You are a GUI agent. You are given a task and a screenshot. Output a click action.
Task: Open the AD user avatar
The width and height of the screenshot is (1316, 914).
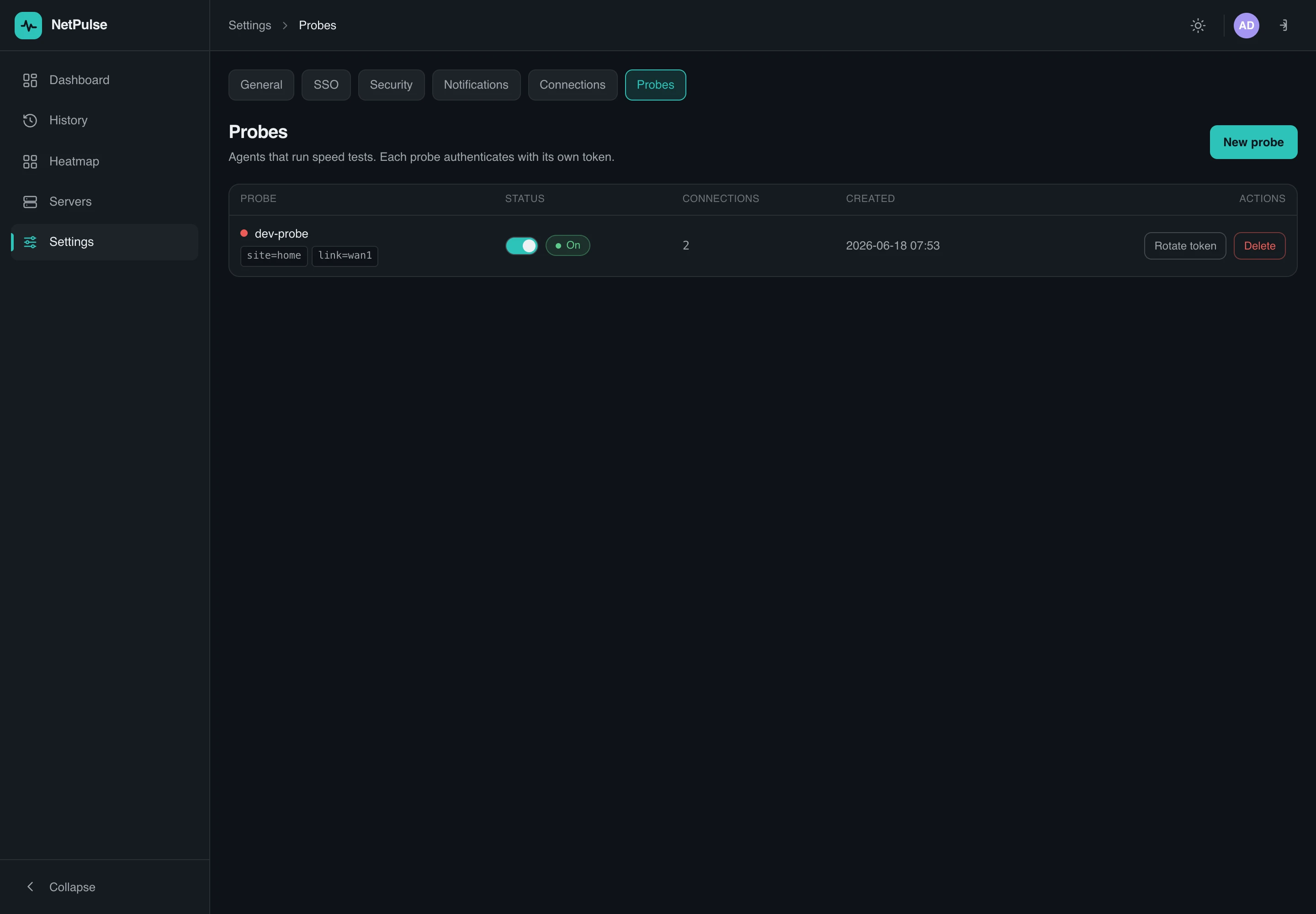1246,25
